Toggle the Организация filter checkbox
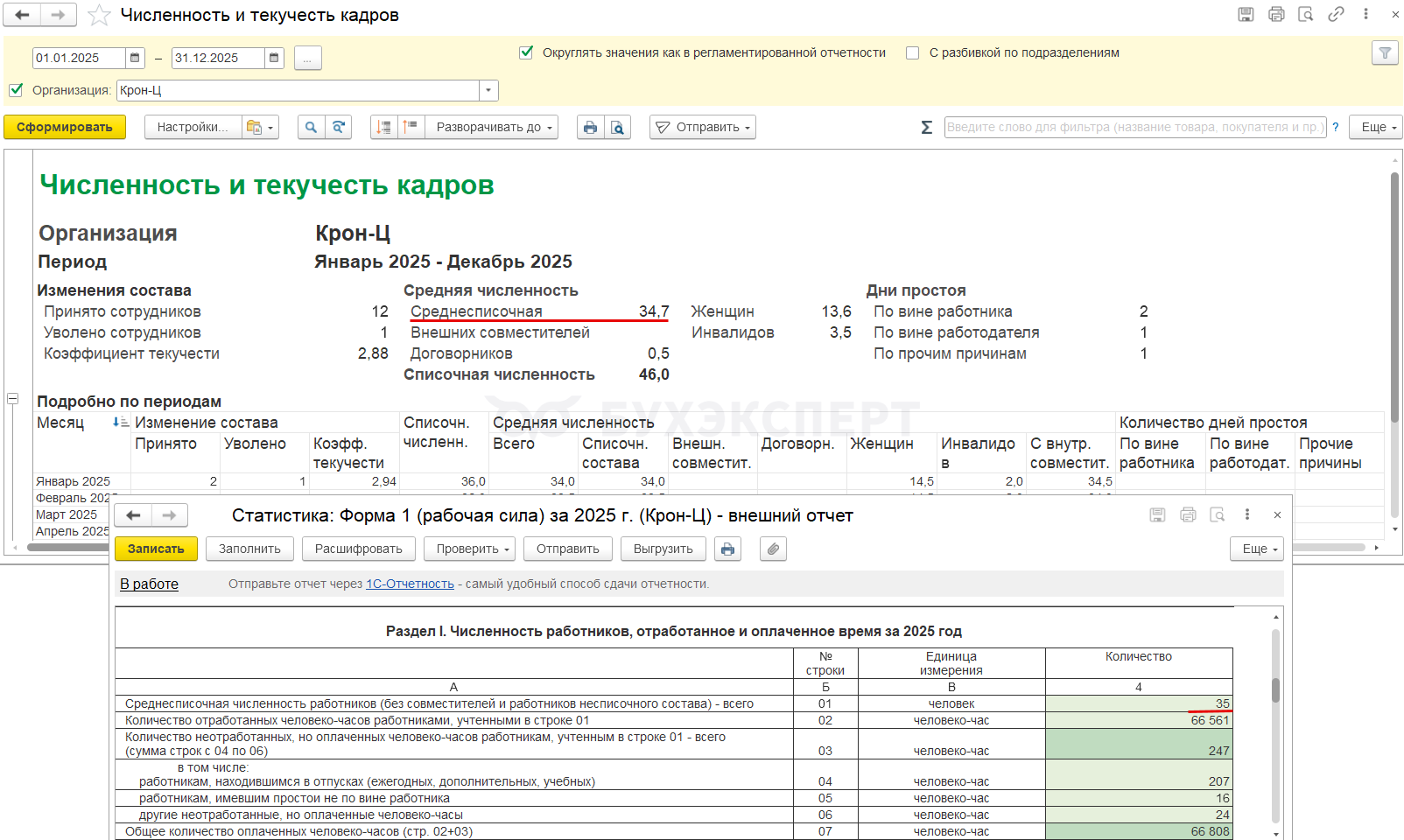This screenshot has width=1404, height=840. pos(16,90)
